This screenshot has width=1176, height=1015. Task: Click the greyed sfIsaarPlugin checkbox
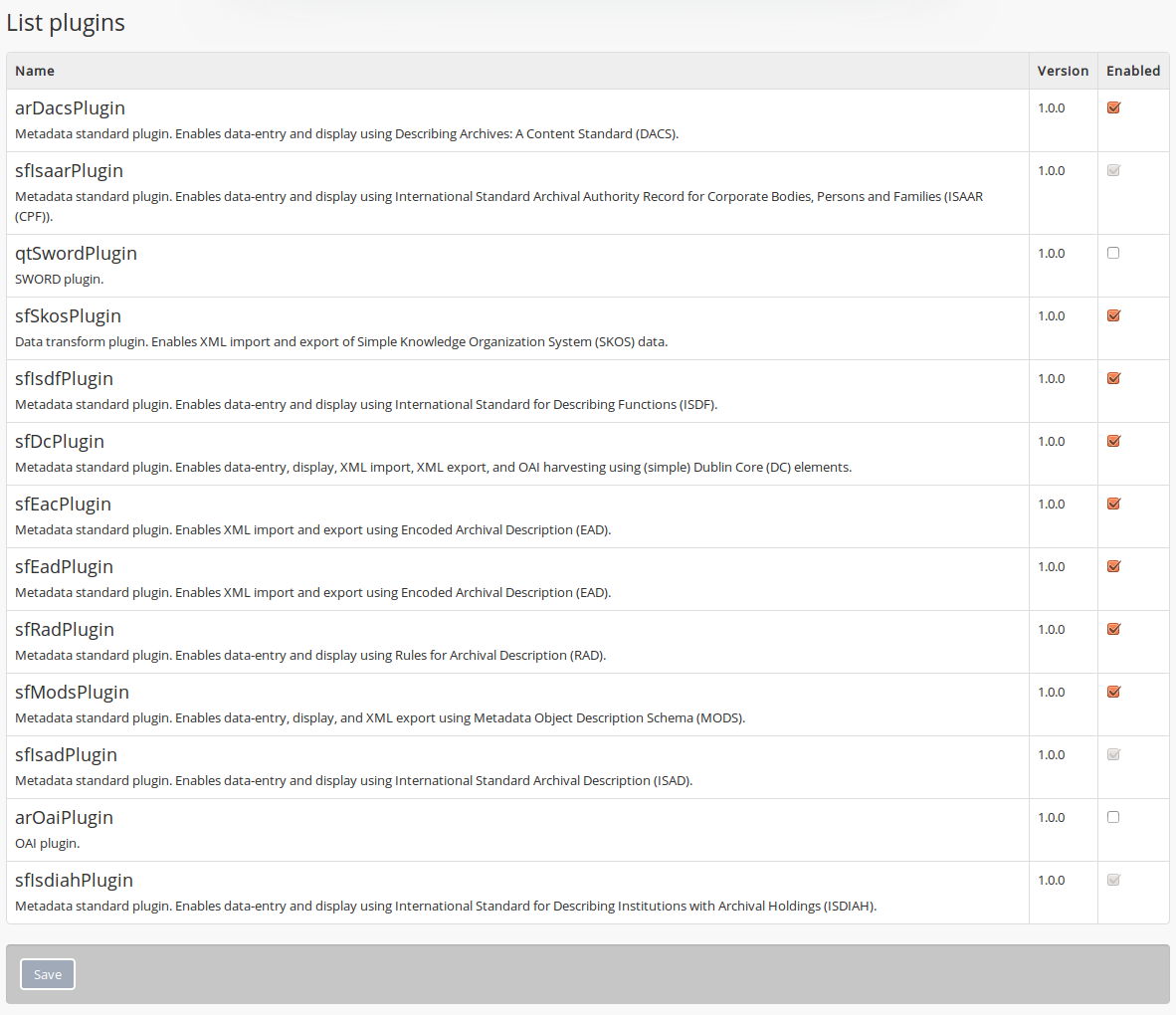pos(1113,170)
